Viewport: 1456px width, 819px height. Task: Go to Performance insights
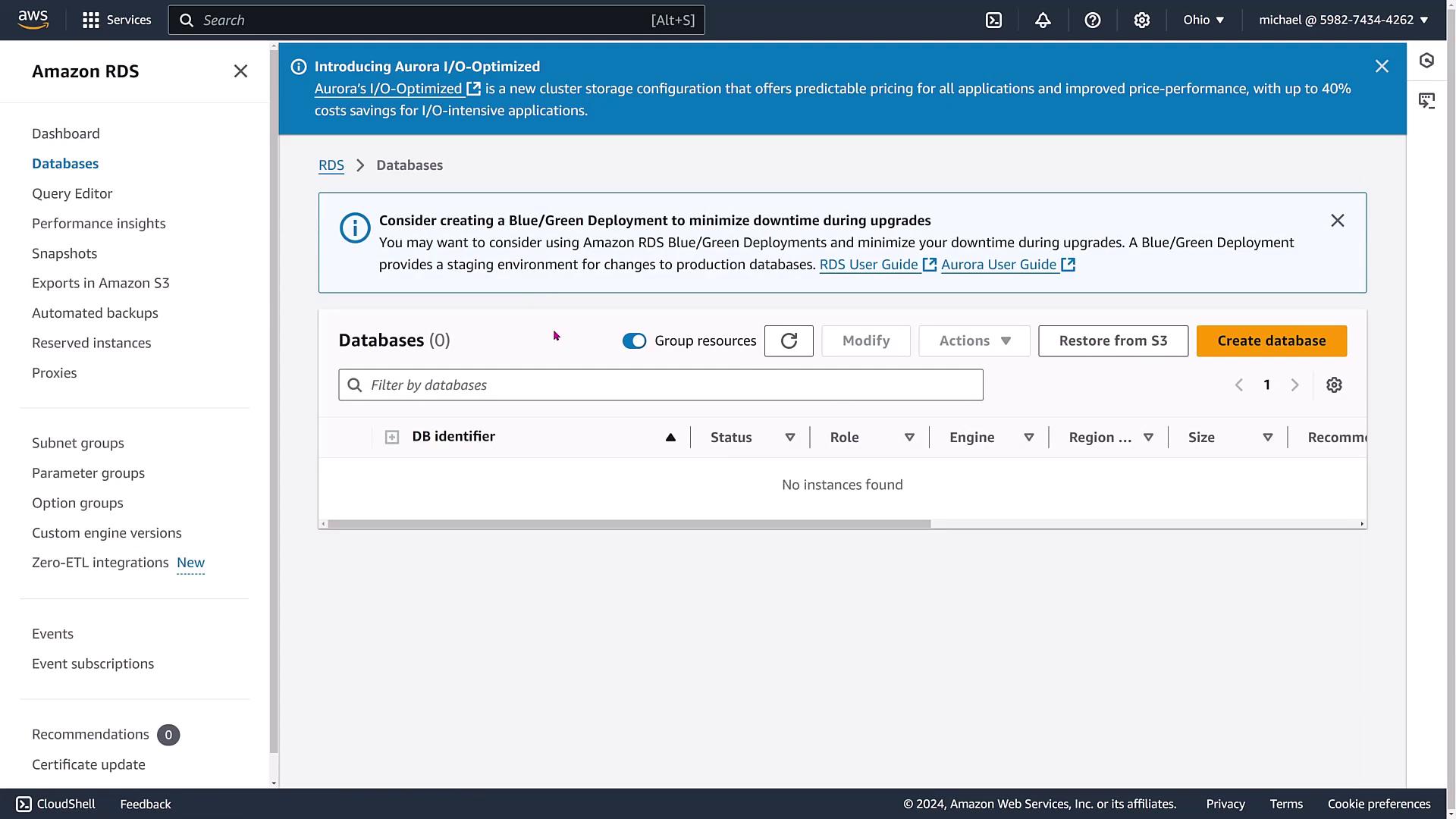pos(99,224)
